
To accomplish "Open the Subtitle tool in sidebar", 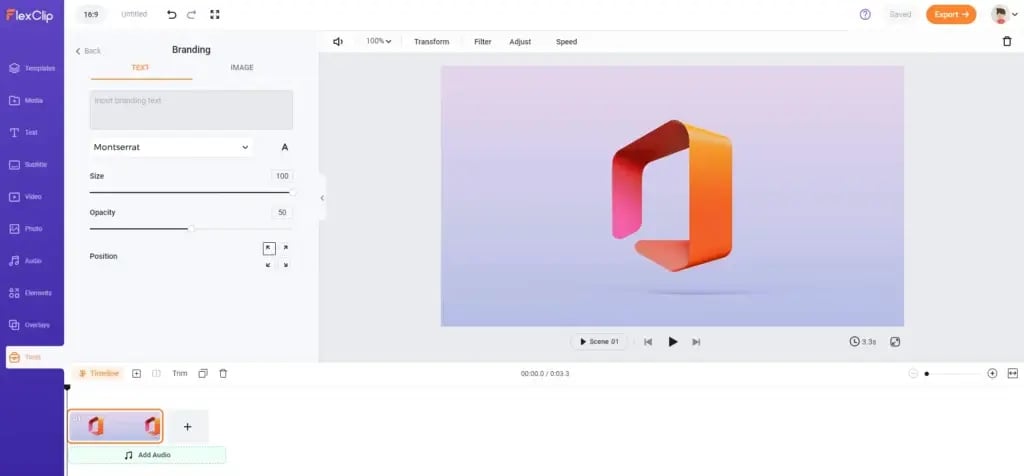I will 32,164.
